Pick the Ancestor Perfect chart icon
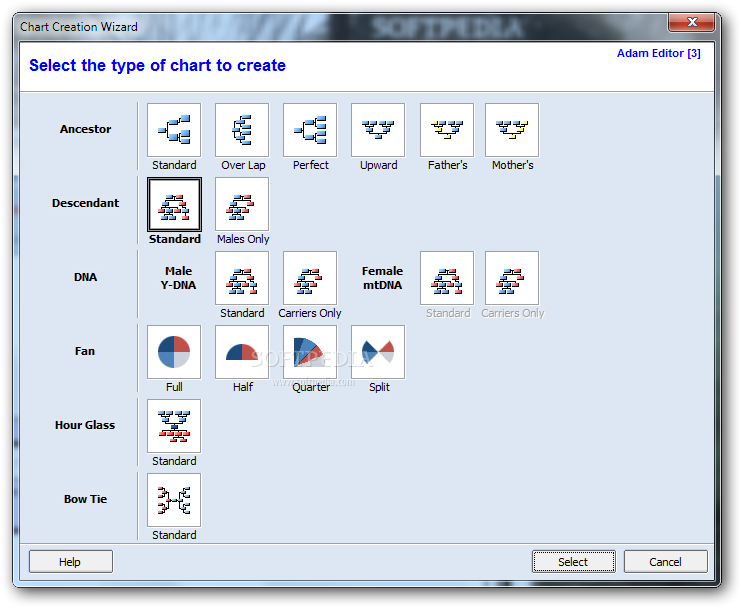The width and height of the screenshot is (742, 608). point(310,130)
